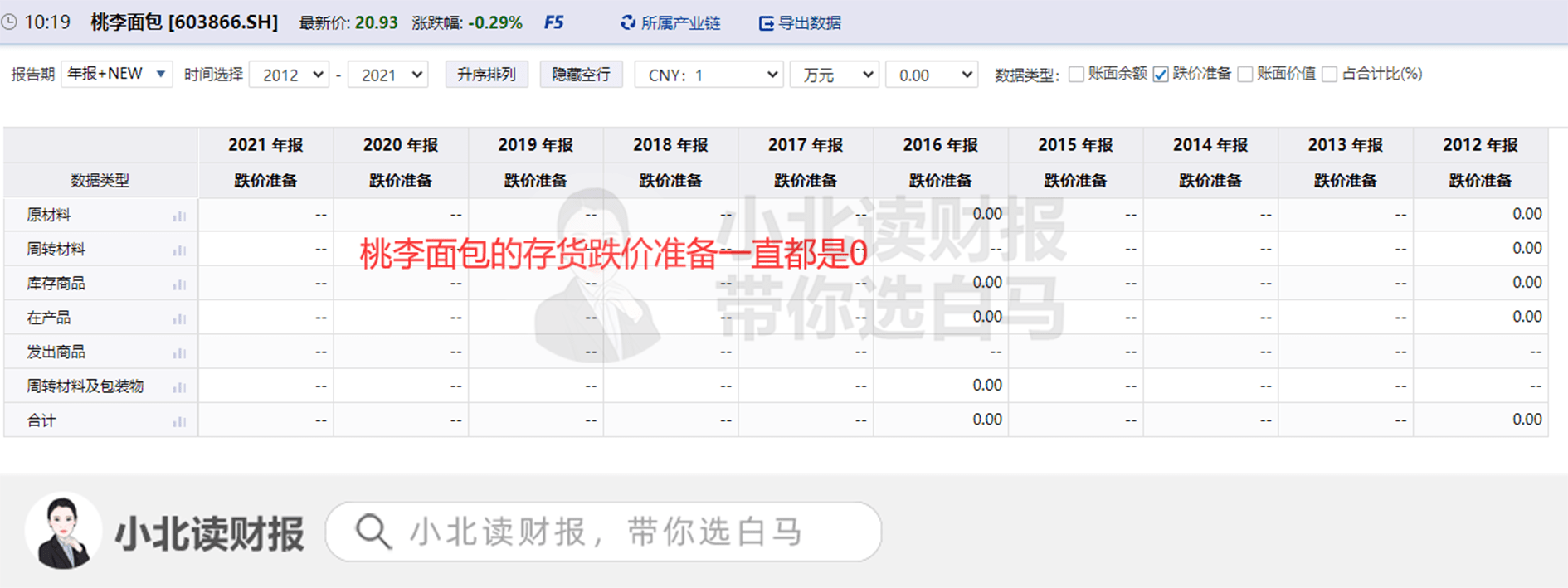This screenshot has width=1568, height=588.
Task: Open the 报告期 年报+NEW dropdown
Action: (117, 74)
